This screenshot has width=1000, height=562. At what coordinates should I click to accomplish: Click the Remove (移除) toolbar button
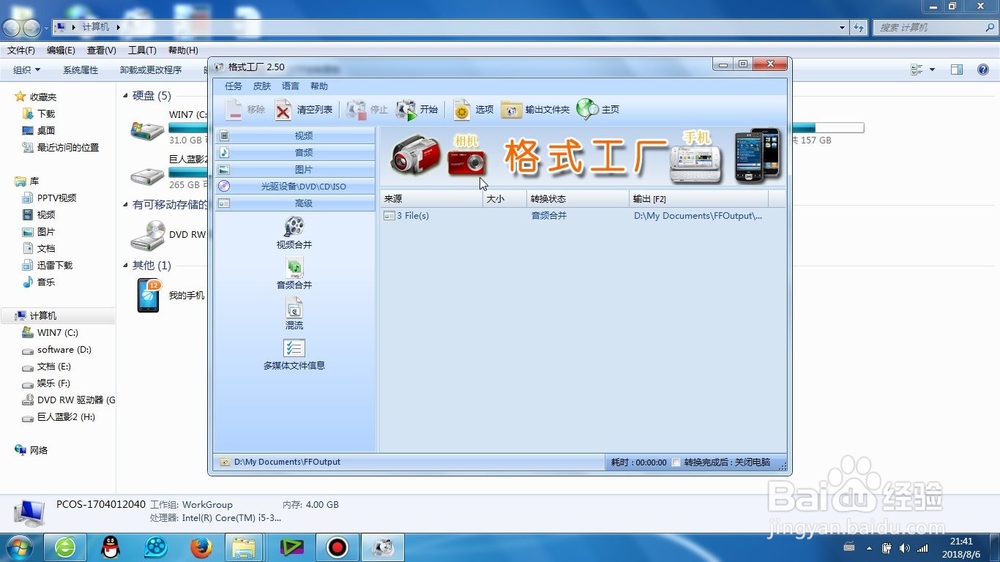tap(245, 110)
